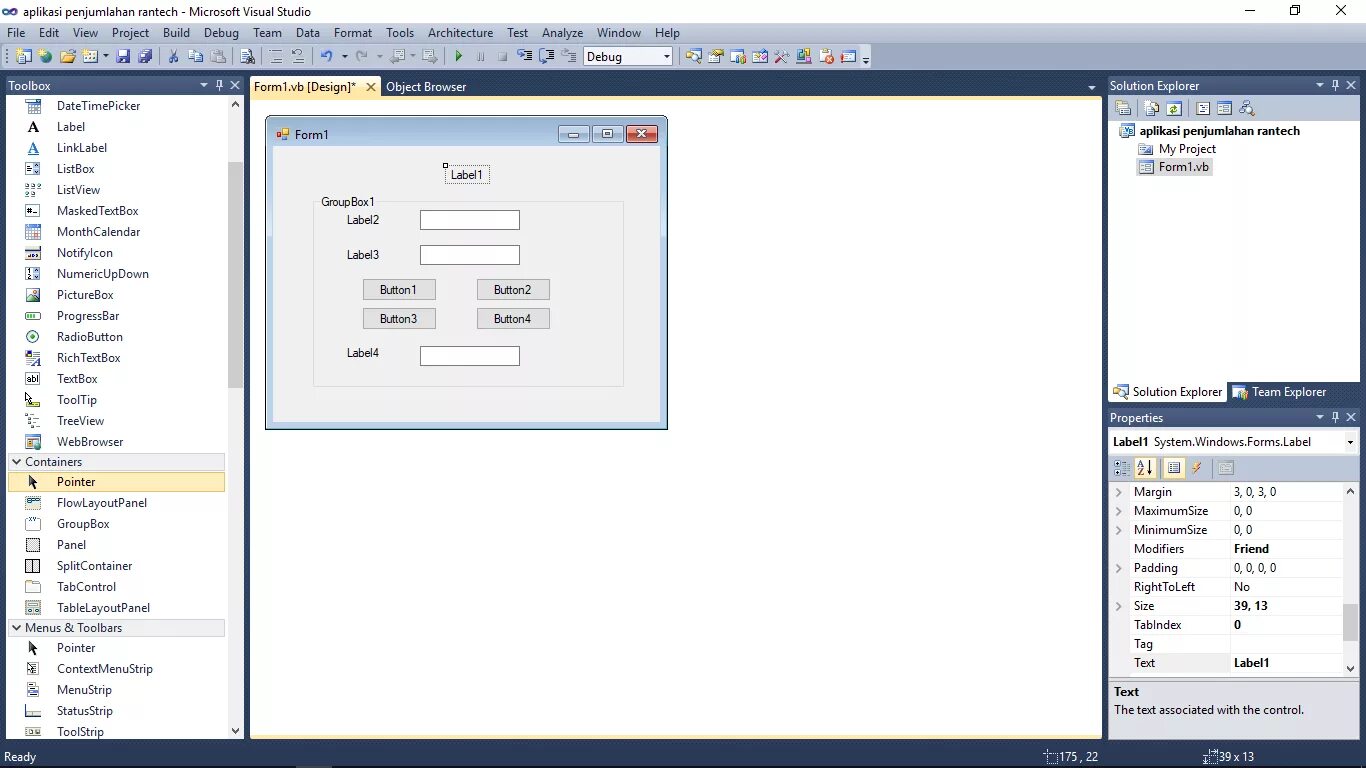Switch to the Team Explorer tab
Image resolution: width=1366 pixels, height=768 pixels.
[1286, 392]
